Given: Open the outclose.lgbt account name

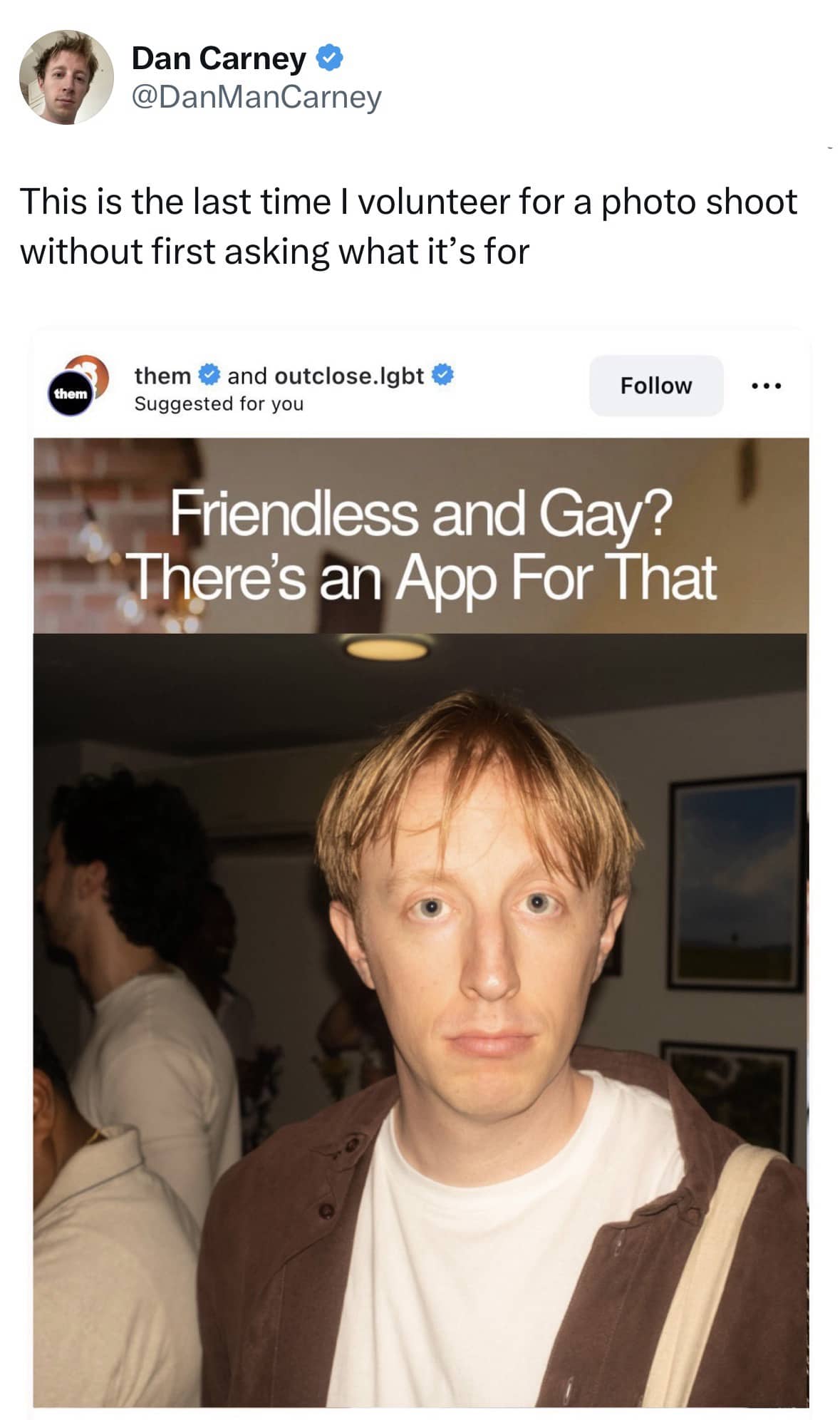Looking at the screenshot, I should [349, 376].
